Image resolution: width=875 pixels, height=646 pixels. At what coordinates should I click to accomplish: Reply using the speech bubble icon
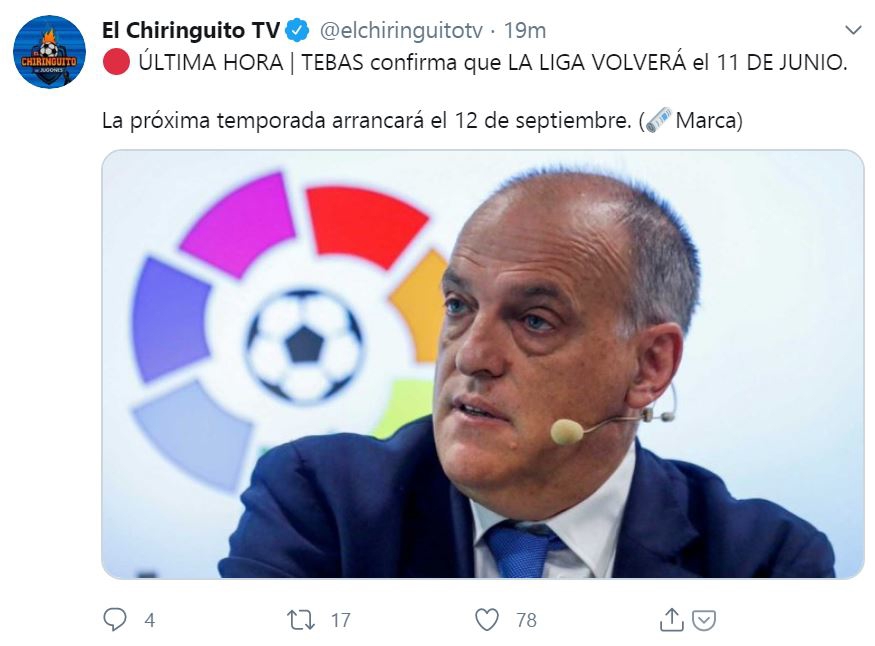tap(115, 619)
